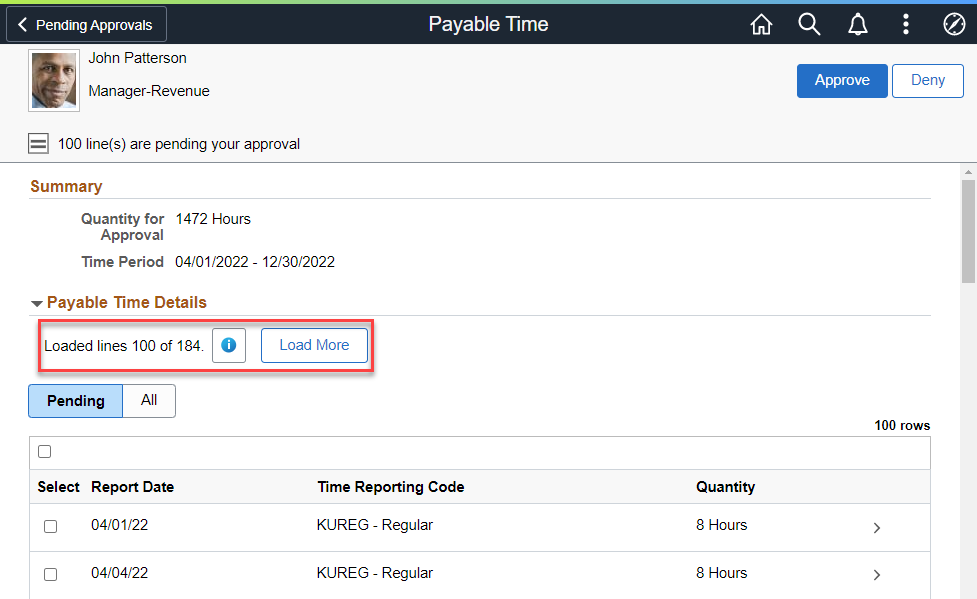Click the vertical scrollbar thumb
Viewport: 977px width, 599px height.
[x=968, y=230]
